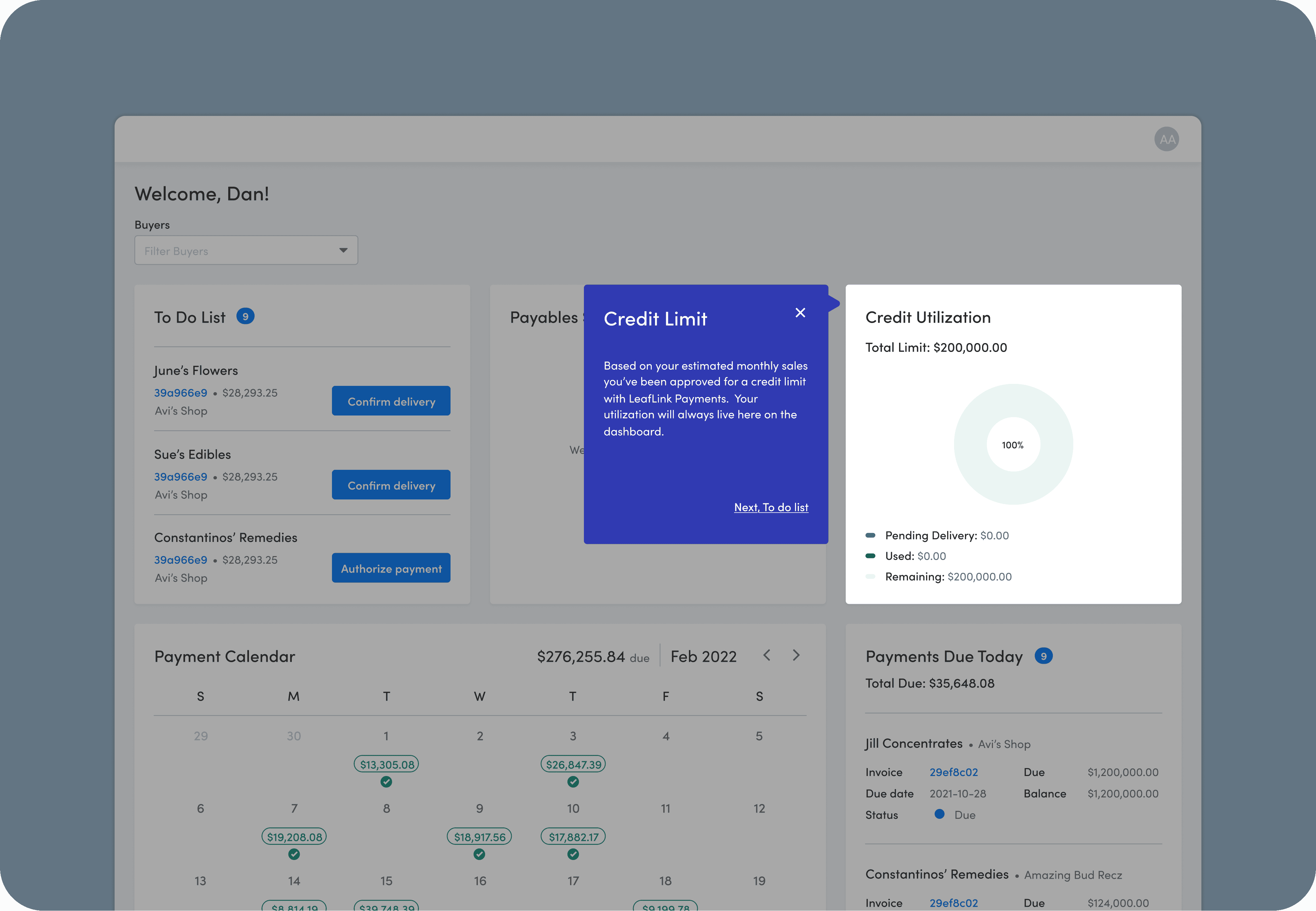Click the $28,293.25 amount under Sue's Edibles
The image size is (1316, 911).
point(250,477)
